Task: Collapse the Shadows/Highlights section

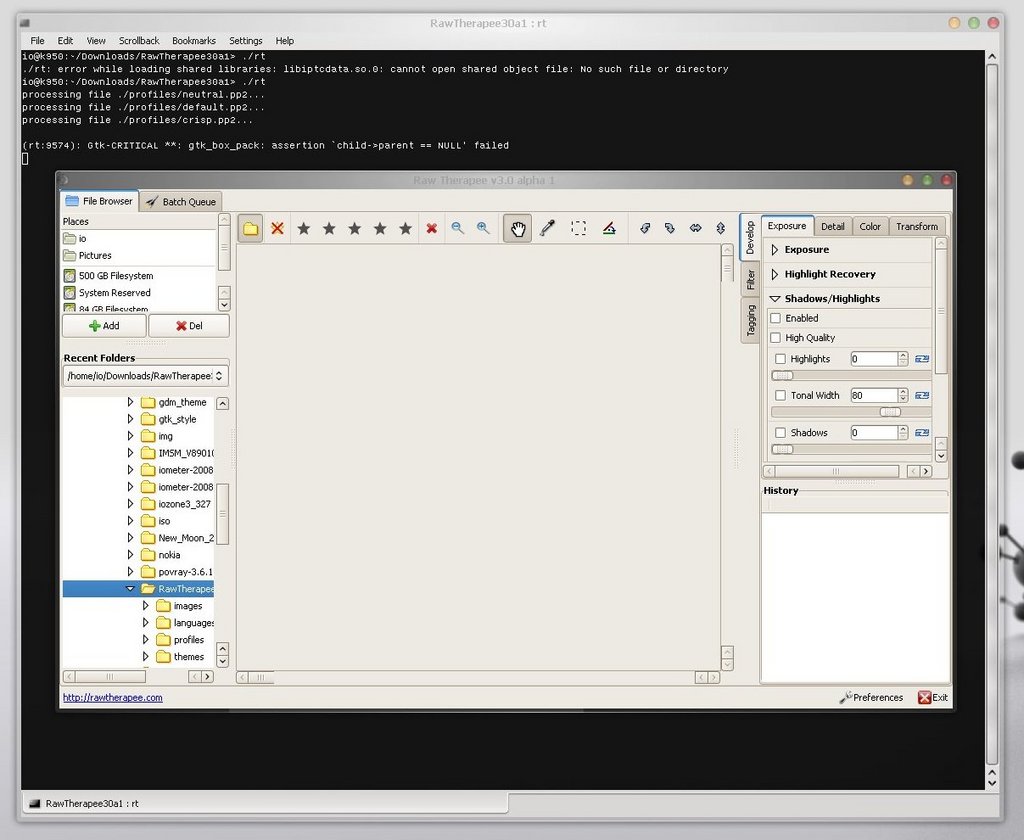Action: coord(775,299)
